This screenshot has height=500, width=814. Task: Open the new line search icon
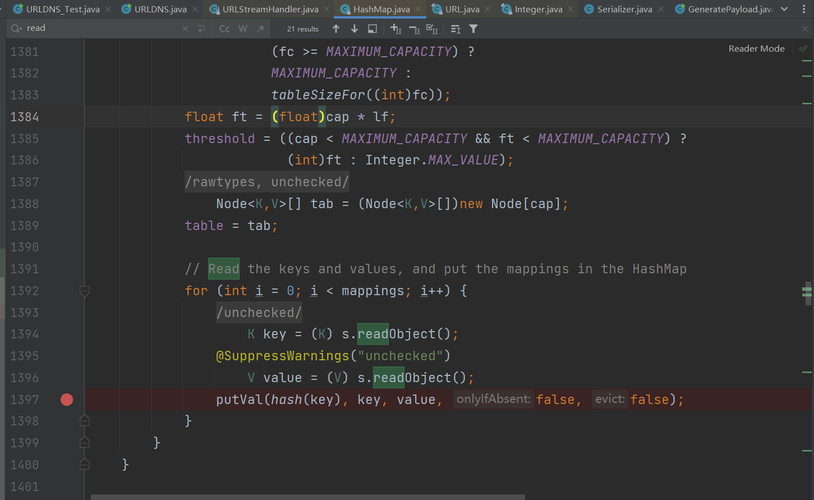coord(203,29)
